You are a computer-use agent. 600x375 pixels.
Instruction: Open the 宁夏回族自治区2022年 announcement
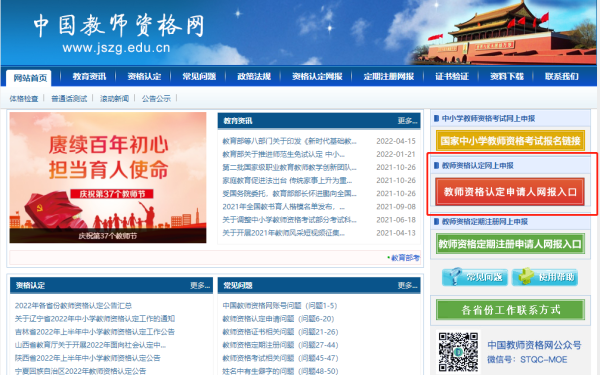(x=80, y=371)
